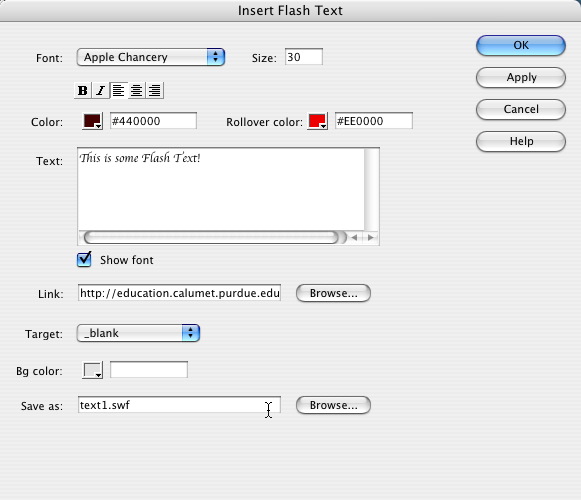Open the Bg color picker swatch
This screenshot has width=581, height=500.
tap(92, 370)
